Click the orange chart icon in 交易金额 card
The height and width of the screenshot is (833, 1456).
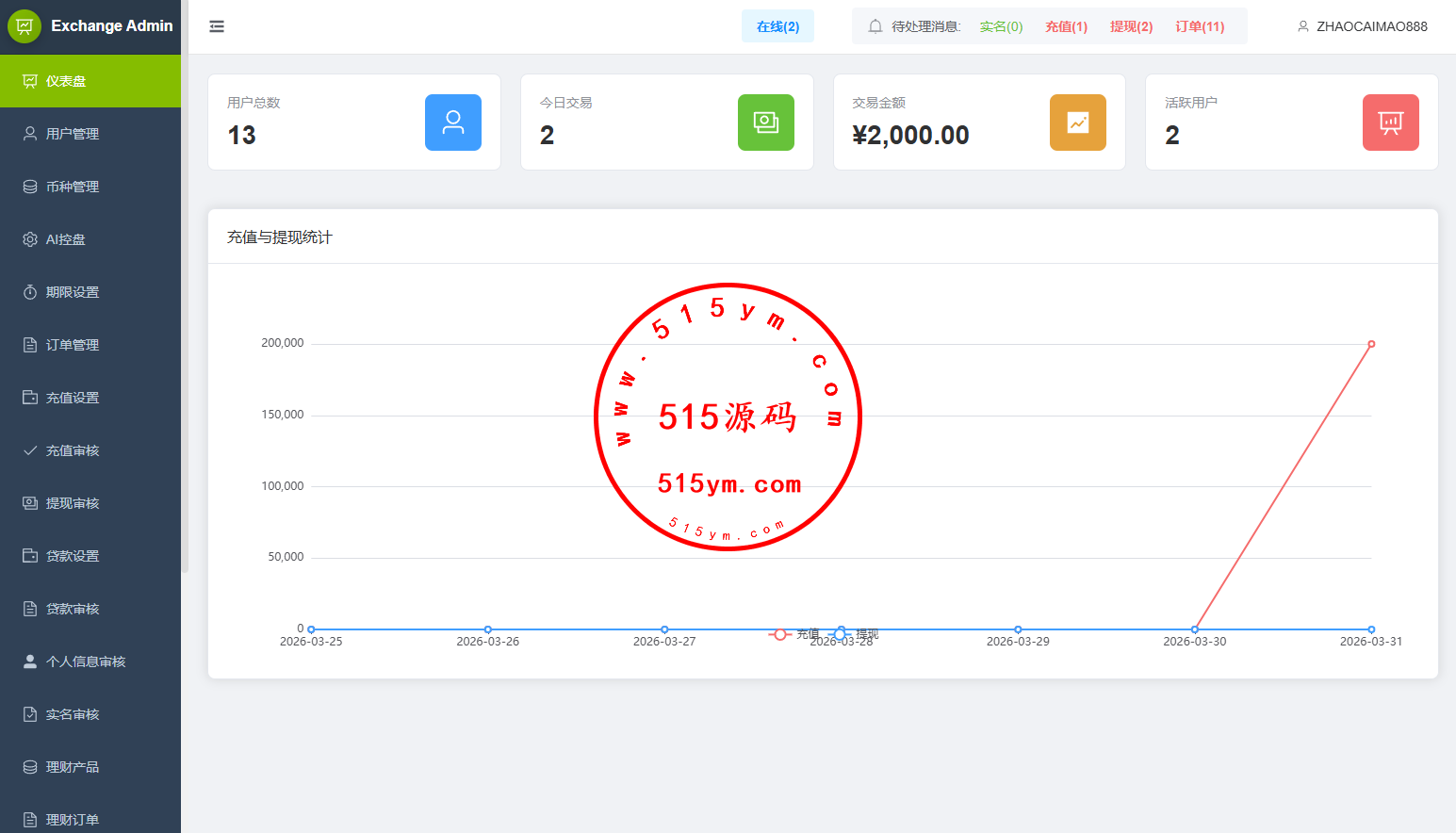[1077, 122]
